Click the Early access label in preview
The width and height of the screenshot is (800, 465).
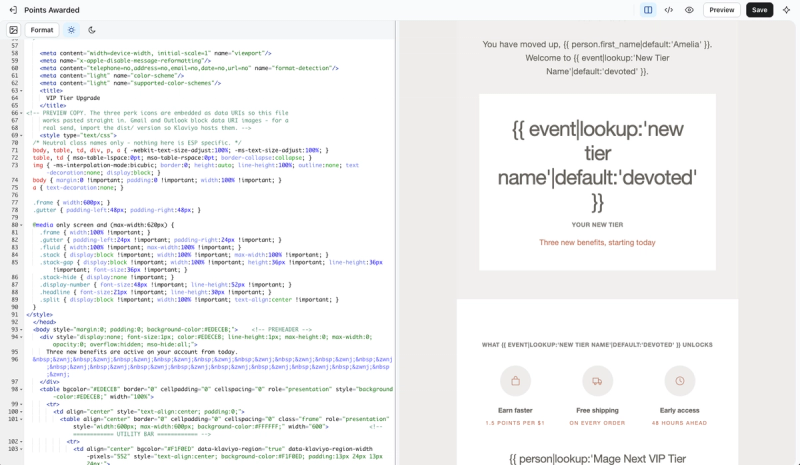pos(680,410)
